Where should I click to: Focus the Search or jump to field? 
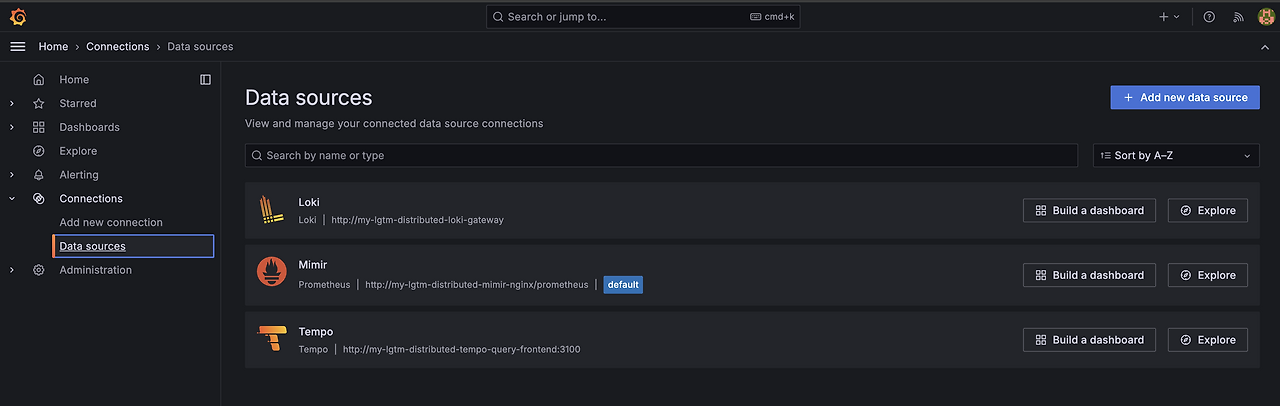pyautogui.click(x=643, y=17)
